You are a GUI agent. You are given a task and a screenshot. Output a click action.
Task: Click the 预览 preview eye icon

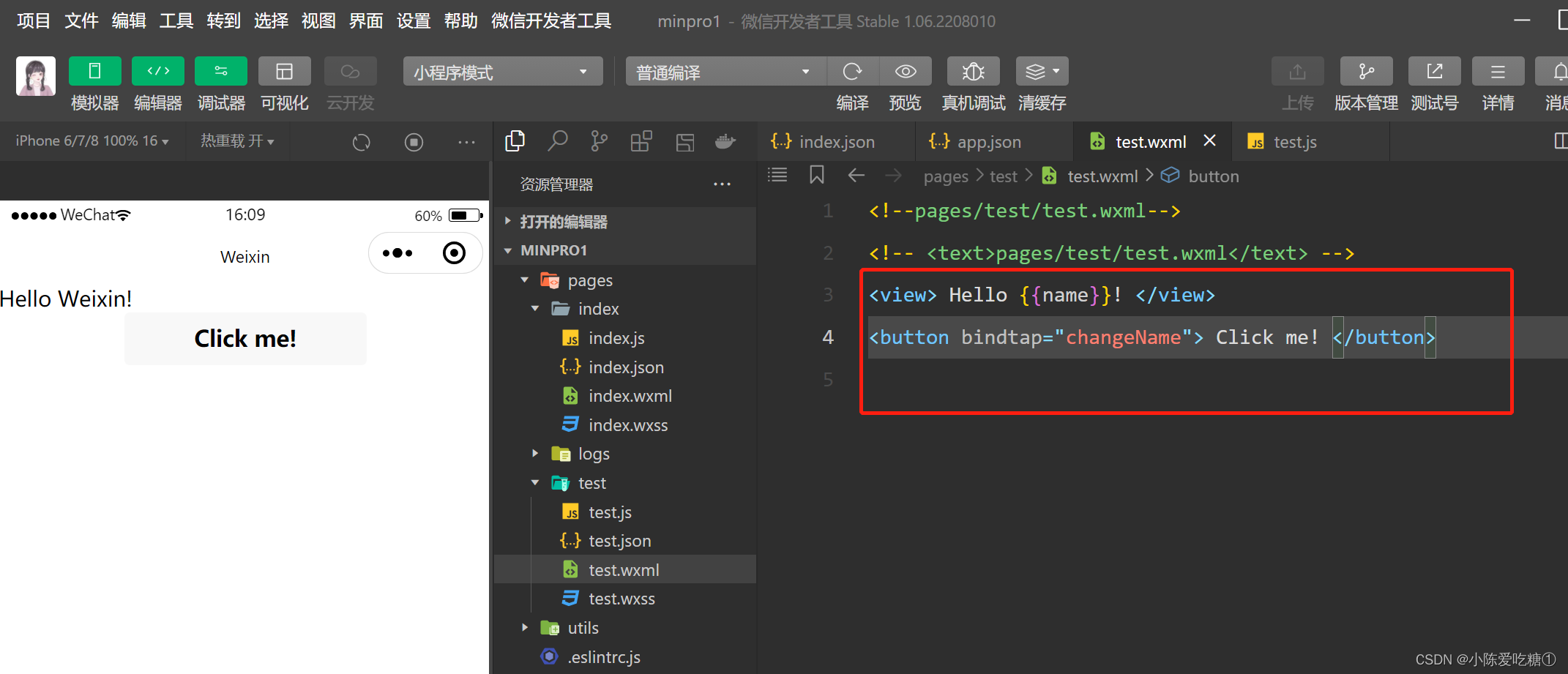point(906,71)
